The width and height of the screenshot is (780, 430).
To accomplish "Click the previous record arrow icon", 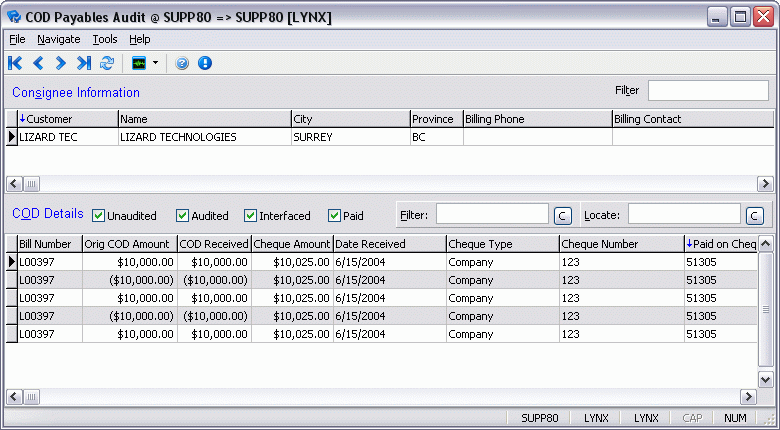I will 38,63.
